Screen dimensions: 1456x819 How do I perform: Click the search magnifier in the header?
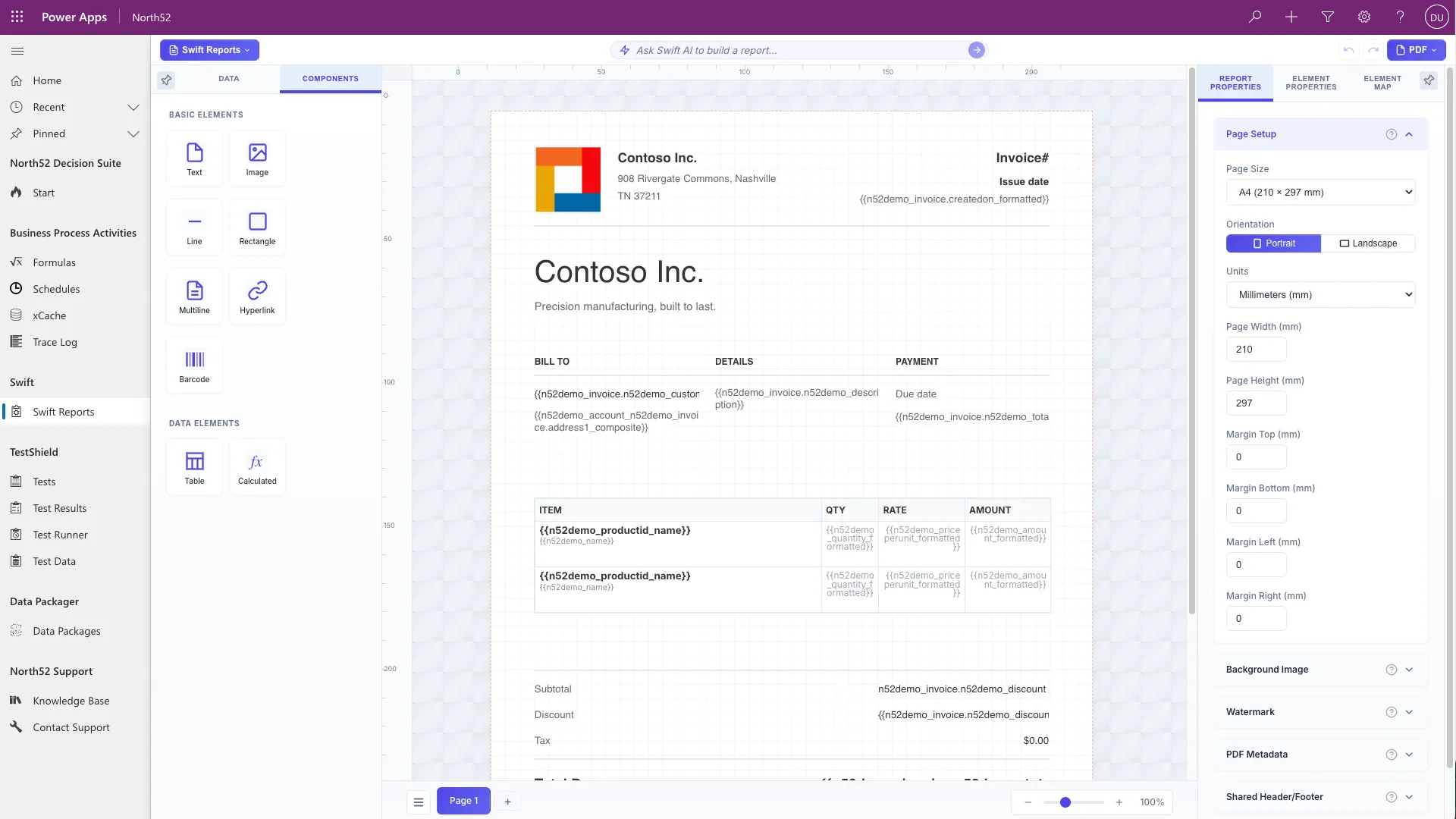1255,17
